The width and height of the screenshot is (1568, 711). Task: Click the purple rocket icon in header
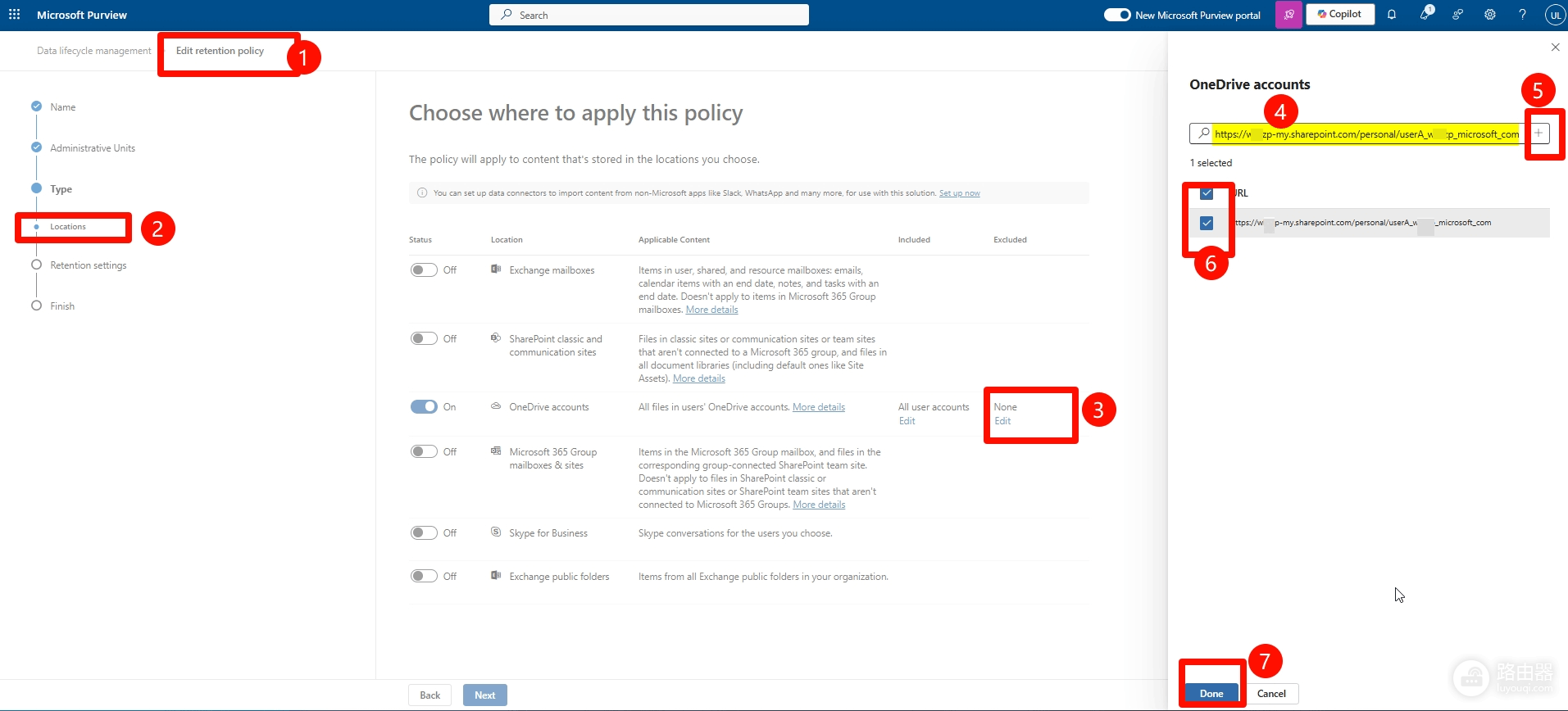(x=1288, y=15)
